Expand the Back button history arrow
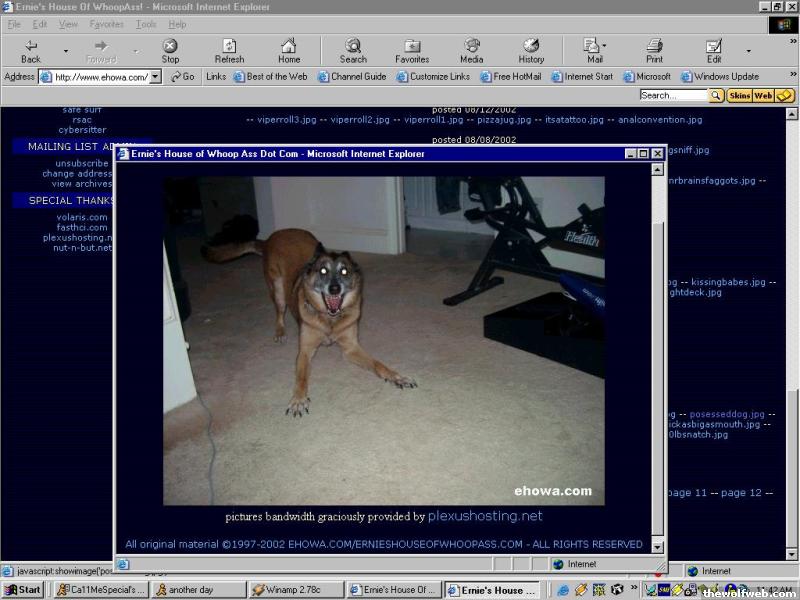 tap(66, 51)
